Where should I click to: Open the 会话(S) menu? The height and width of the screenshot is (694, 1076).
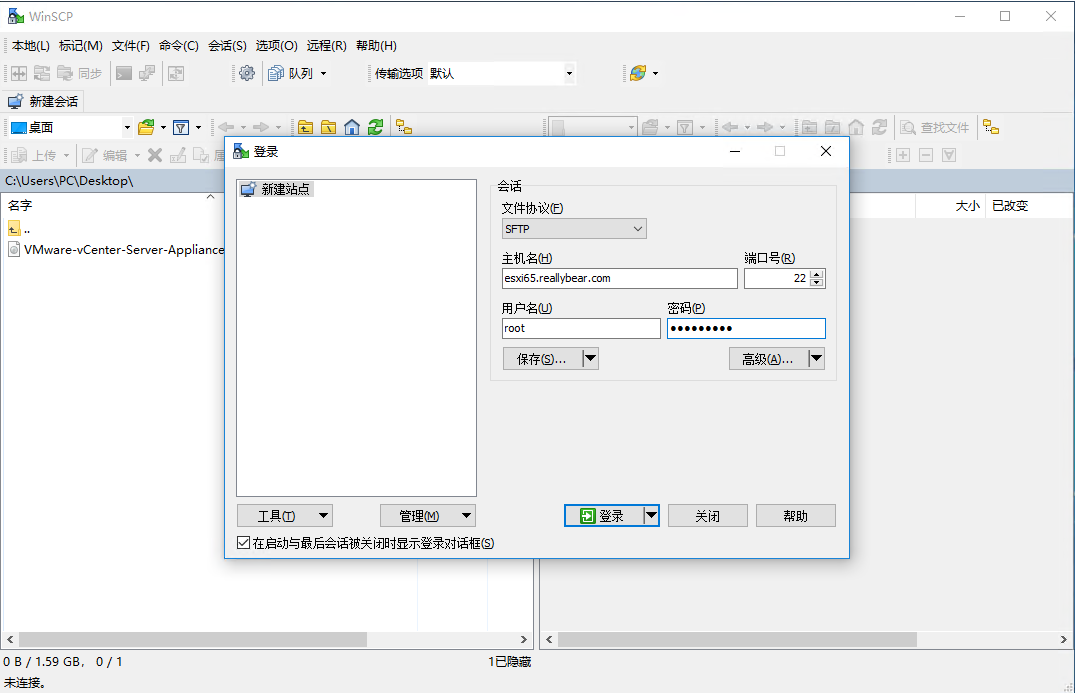point(227,45)
